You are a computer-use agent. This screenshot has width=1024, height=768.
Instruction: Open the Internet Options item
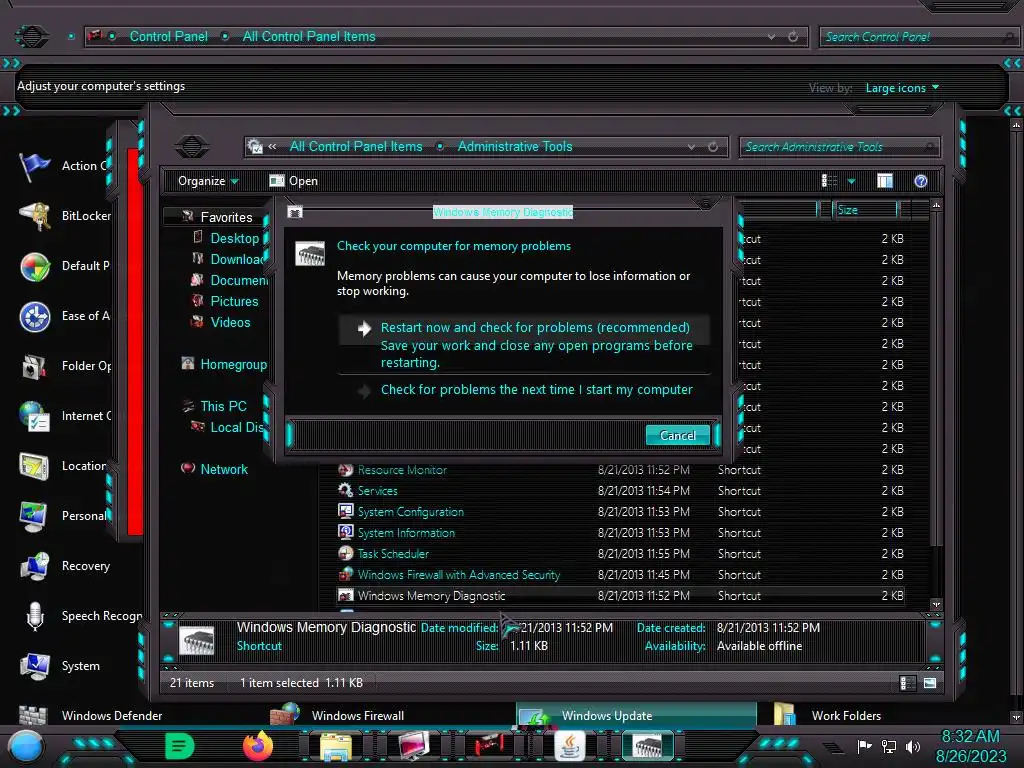(65, 416)
